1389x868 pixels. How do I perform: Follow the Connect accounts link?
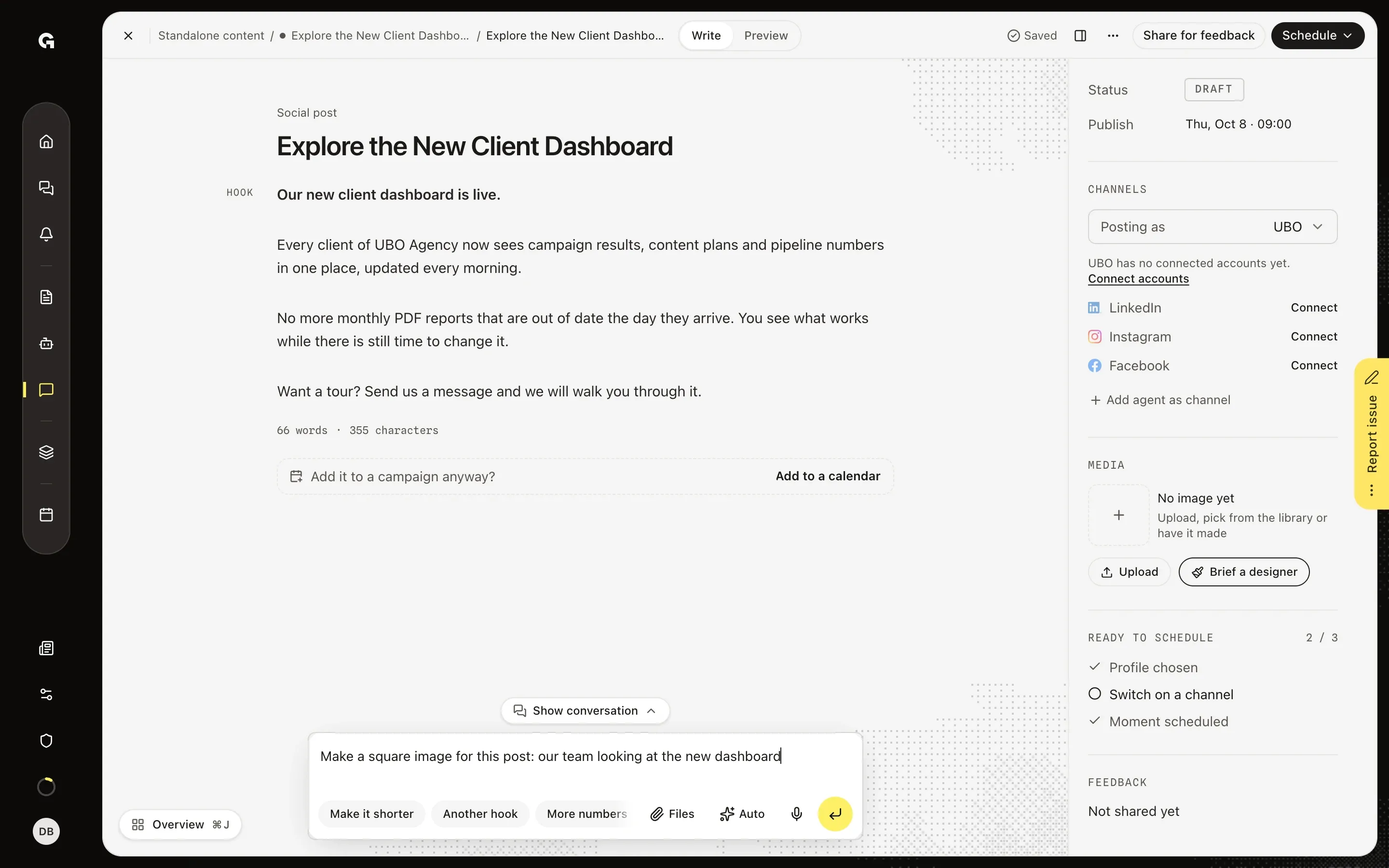coord(1138,278)
